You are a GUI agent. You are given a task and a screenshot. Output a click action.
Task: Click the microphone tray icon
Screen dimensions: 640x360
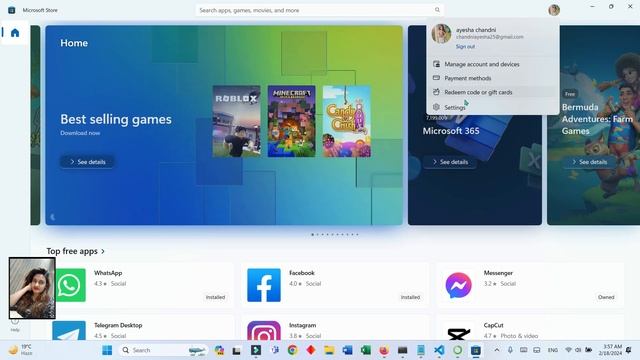click(510, 350)
